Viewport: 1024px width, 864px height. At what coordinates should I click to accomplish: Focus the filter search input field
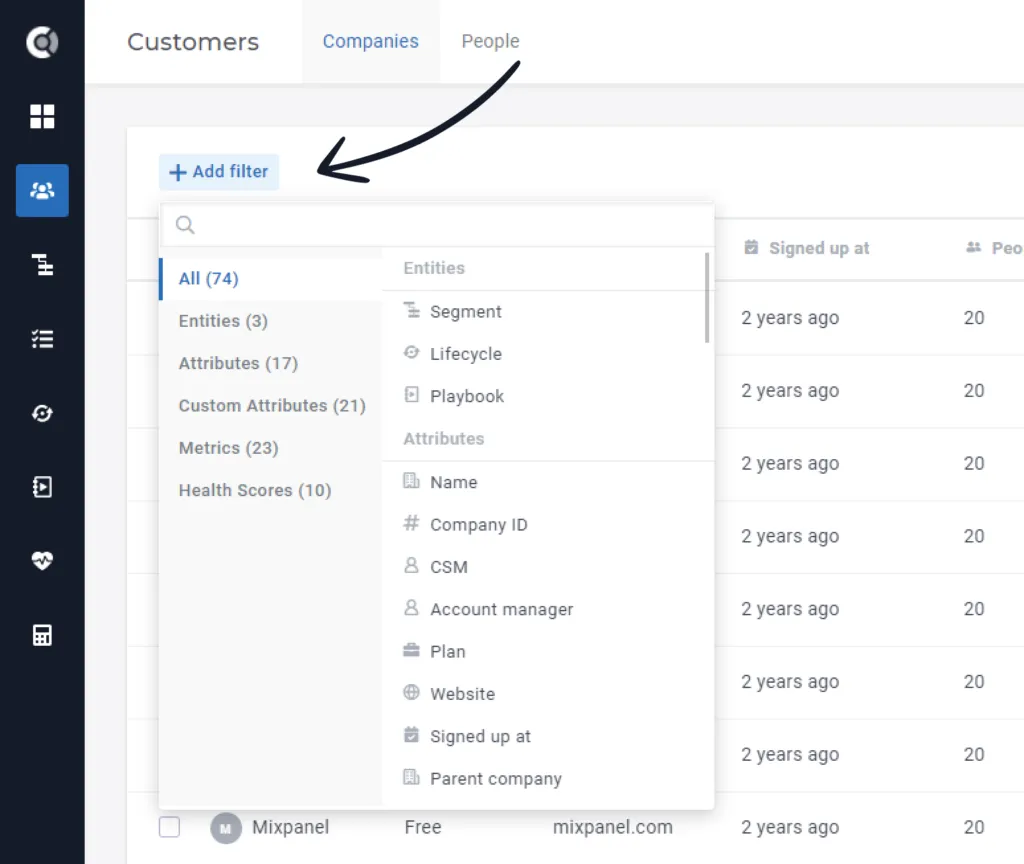[437, 225]
